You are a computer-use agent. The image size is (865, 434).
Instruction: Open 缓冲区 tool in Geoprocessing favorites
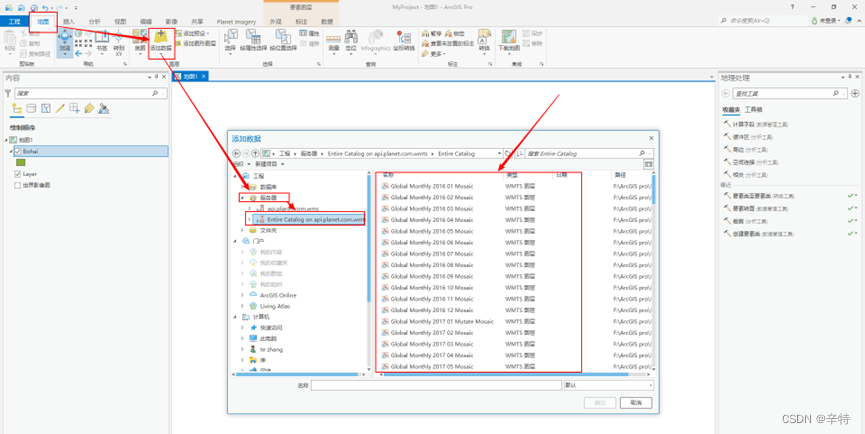tap(747, 137)
